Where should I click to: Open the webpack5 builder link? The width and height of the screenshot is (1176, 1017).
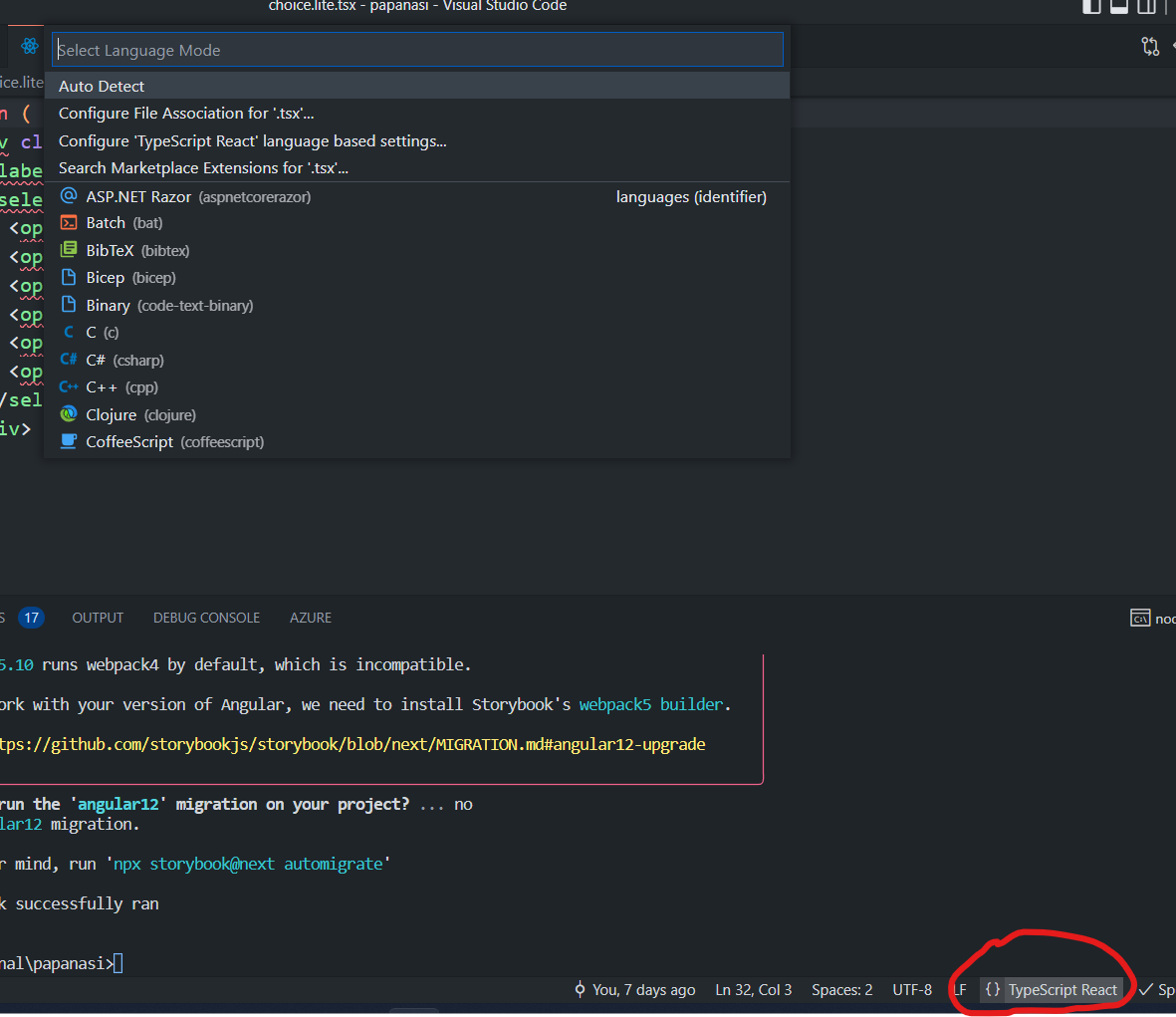(x=651, y=704)
